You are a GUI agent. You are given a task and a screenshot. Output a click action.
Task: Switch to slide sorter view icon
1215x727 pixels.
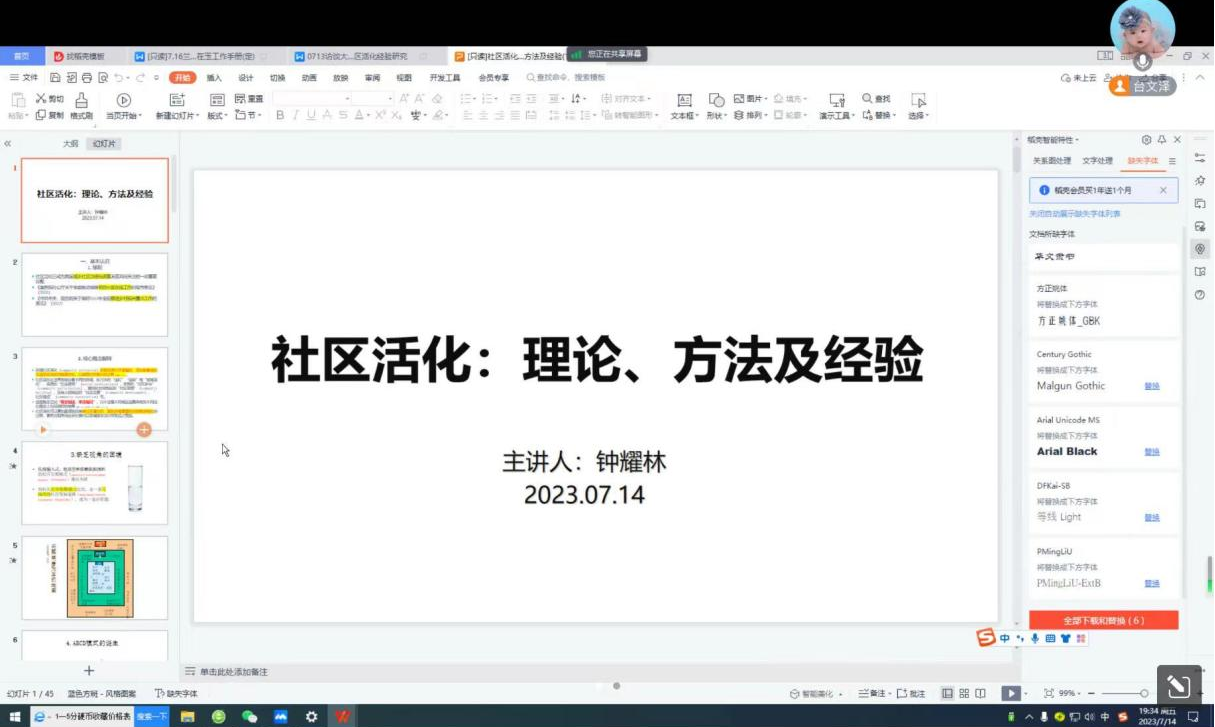click(x=964, y=693)
